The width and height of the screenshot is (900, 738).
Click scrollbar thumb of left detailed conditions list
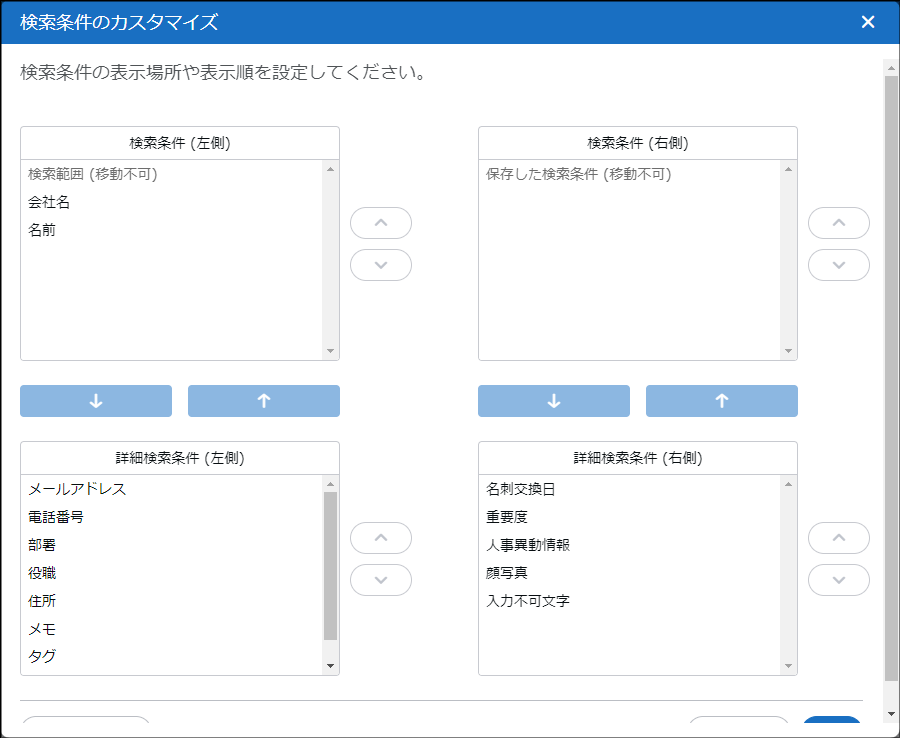[331, 565]
